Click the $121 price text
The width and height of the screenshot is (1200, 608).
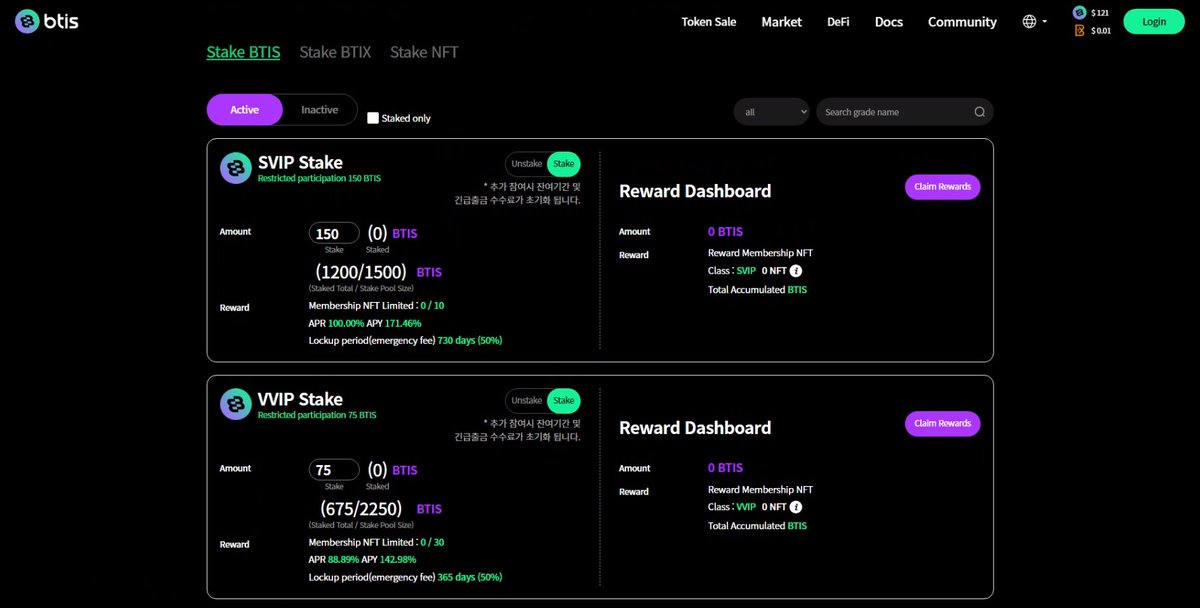coord(1100,13)
